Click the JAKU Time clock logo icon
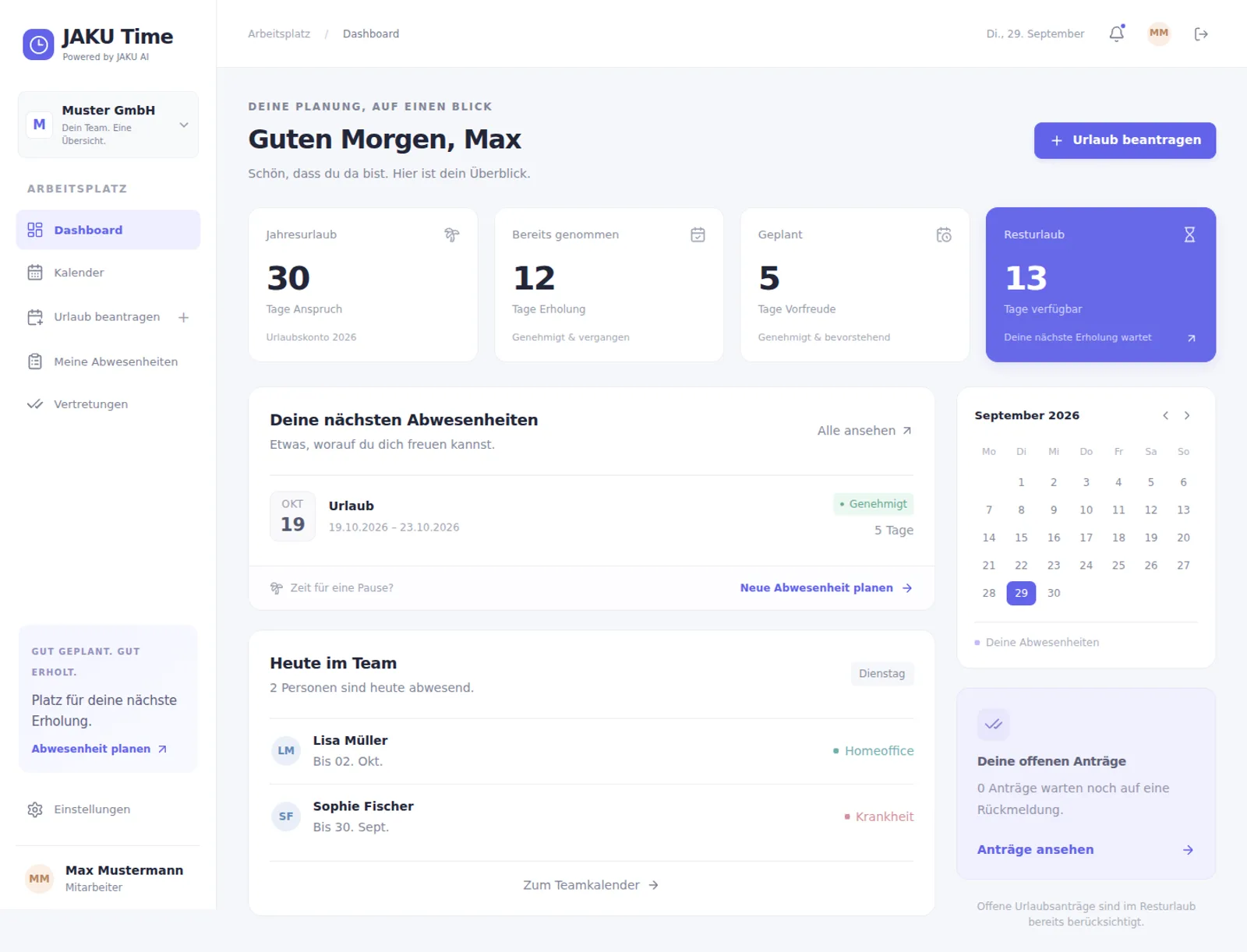This screenshot has height=952, width=1247. pyautogui.click(x=38, y=45)
